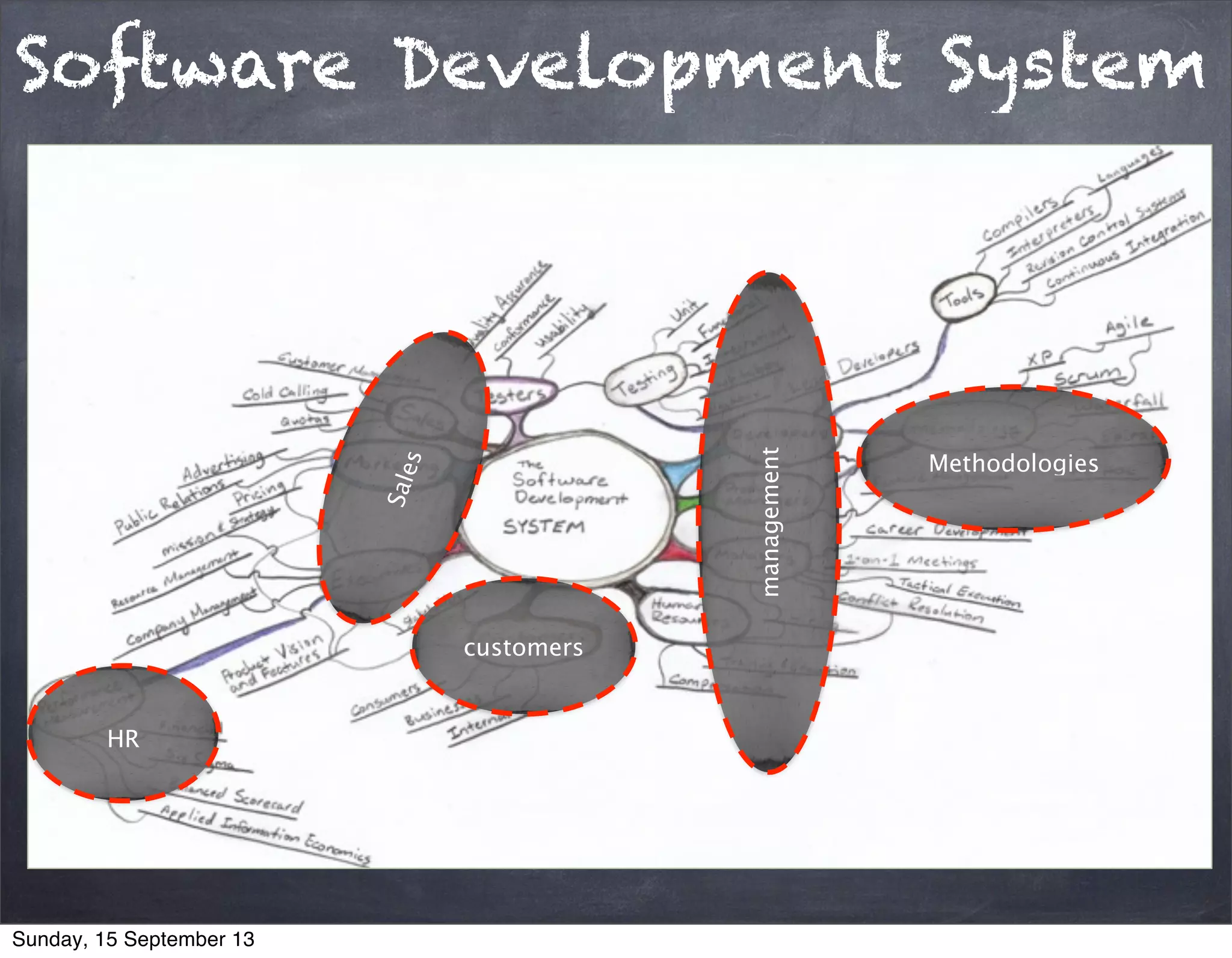Click the "Developers" branch label

point(878,360)
